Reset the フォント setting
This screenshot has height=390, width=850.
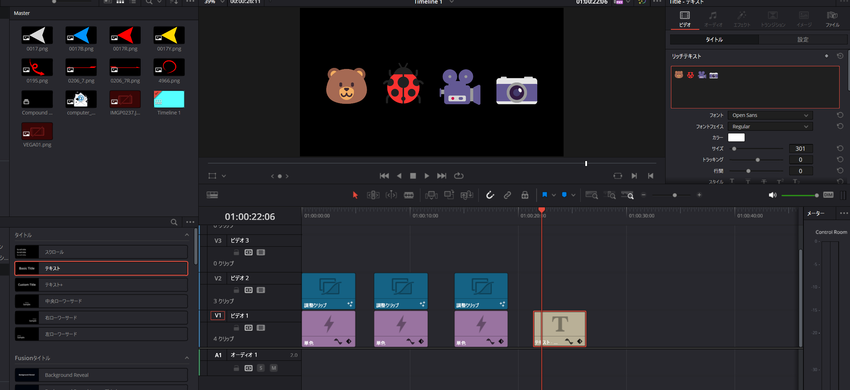(840, 116)
